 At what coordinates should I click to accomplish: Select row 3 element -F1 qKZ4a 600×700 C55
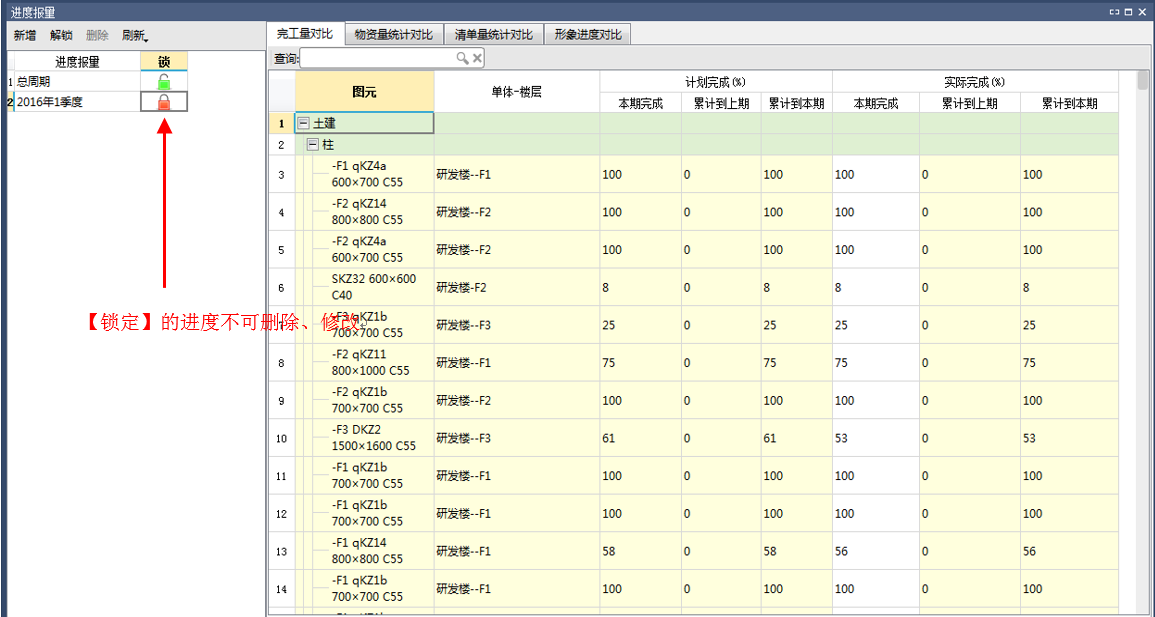point(366,174)
